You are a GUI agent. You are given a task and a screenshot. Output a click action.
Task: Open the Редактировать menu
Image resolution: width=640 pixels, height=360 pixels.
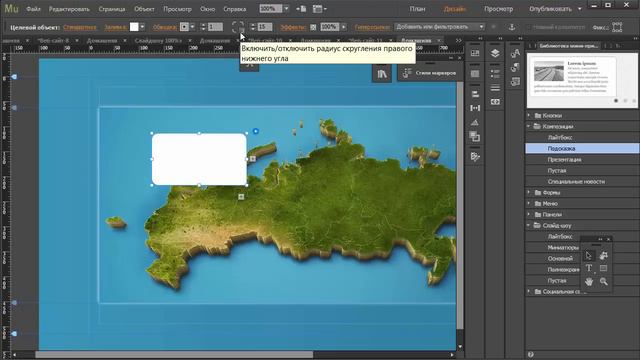[x=69, y=9]
